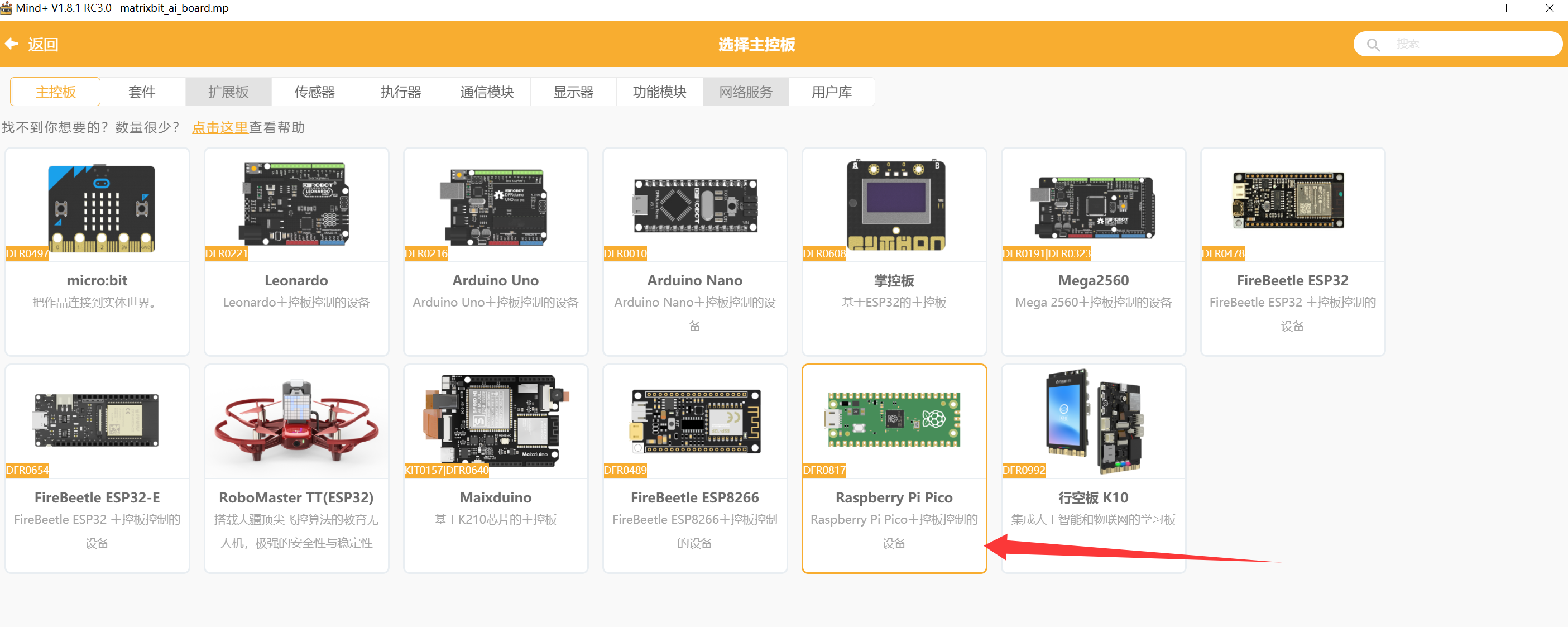Screen dimensions: 1568x627
Task: Click the 掌控板 card title
Action: click(x=894, y=281)
